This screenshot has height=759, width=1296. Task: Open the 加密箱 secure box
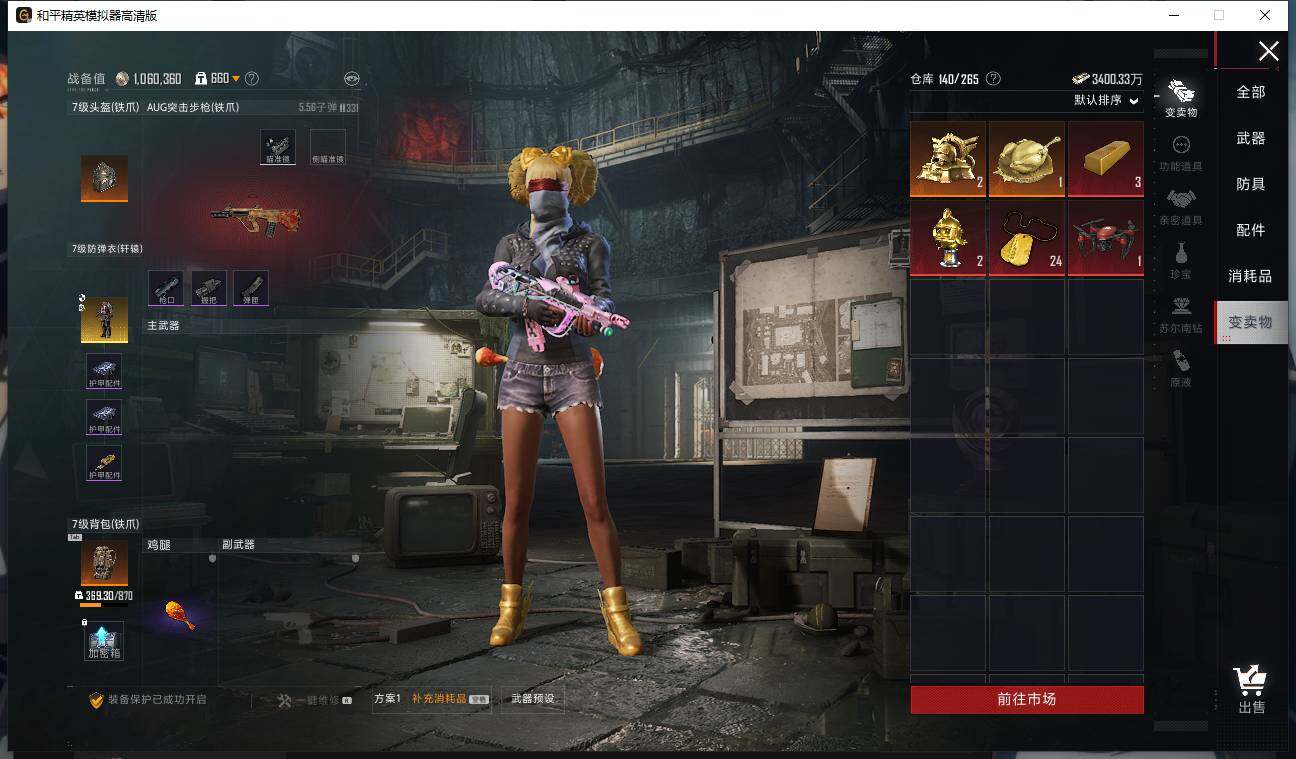(104, 641)
